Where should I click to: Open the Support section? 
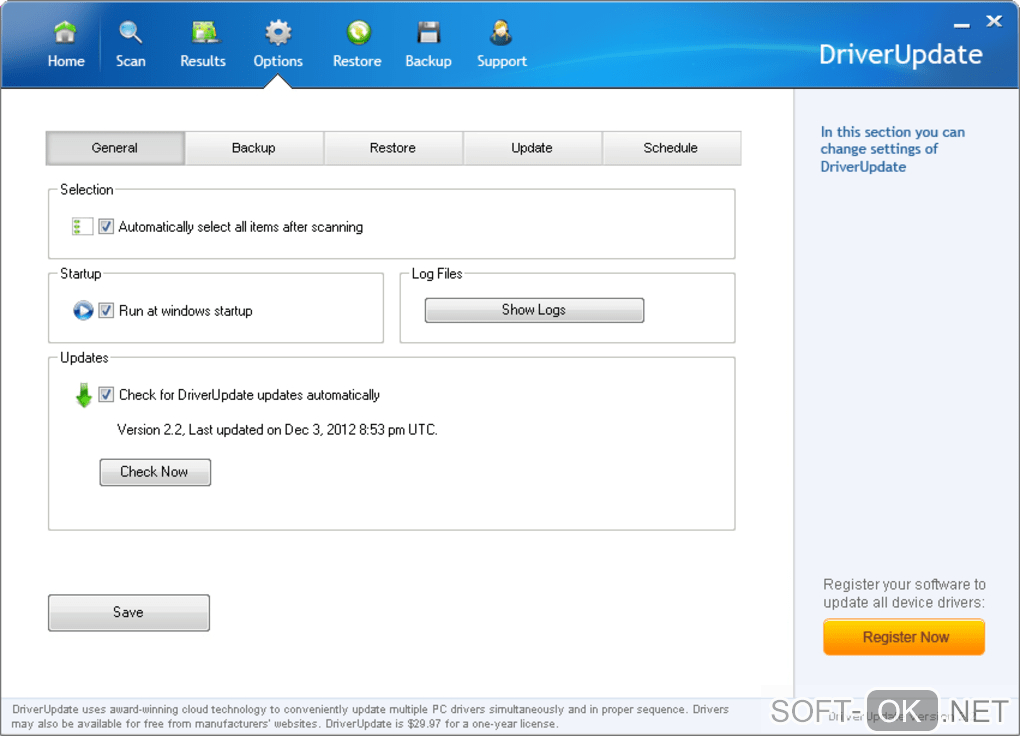click(502, 44)
